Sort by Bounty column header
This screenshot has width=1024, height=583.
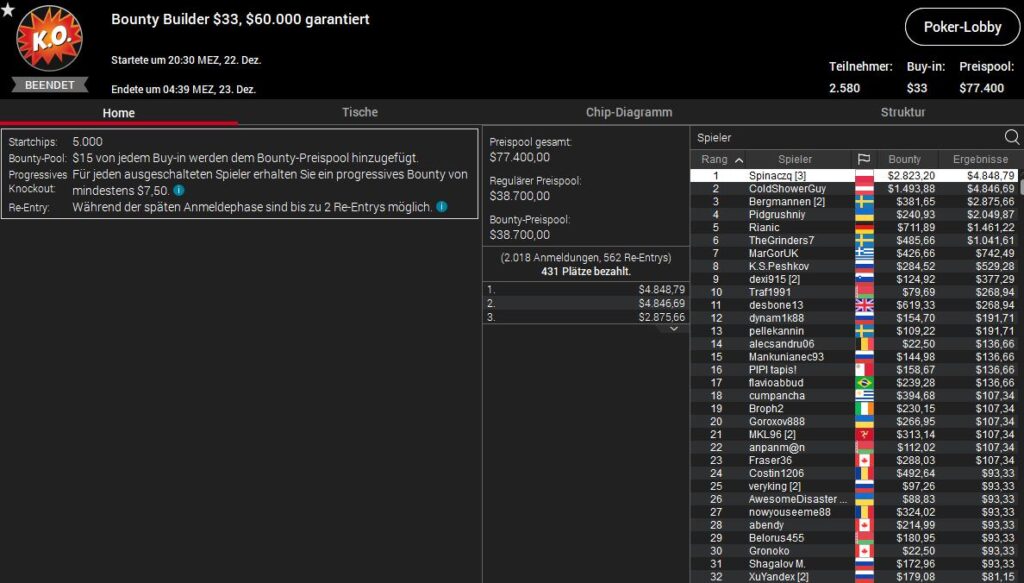[x=904, y=159]
